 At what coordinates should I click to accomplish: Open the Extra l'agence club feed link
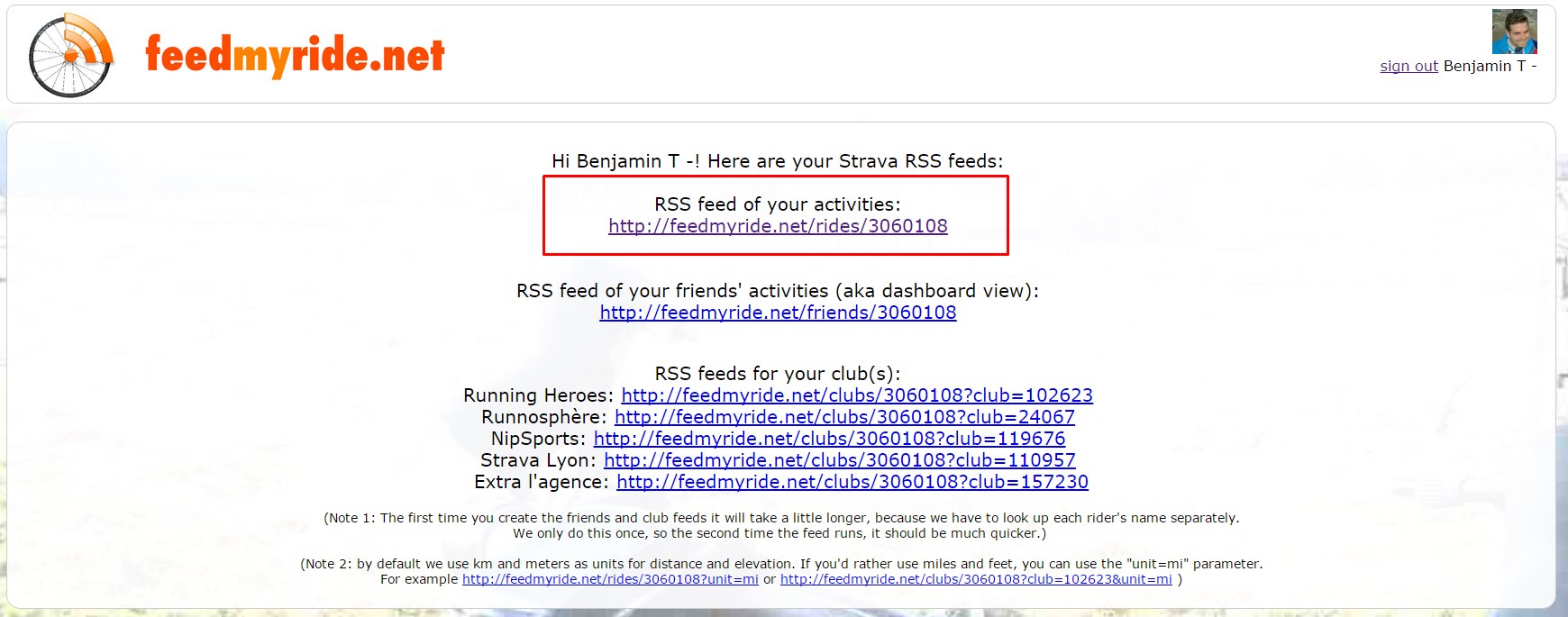tap(852, 483)
